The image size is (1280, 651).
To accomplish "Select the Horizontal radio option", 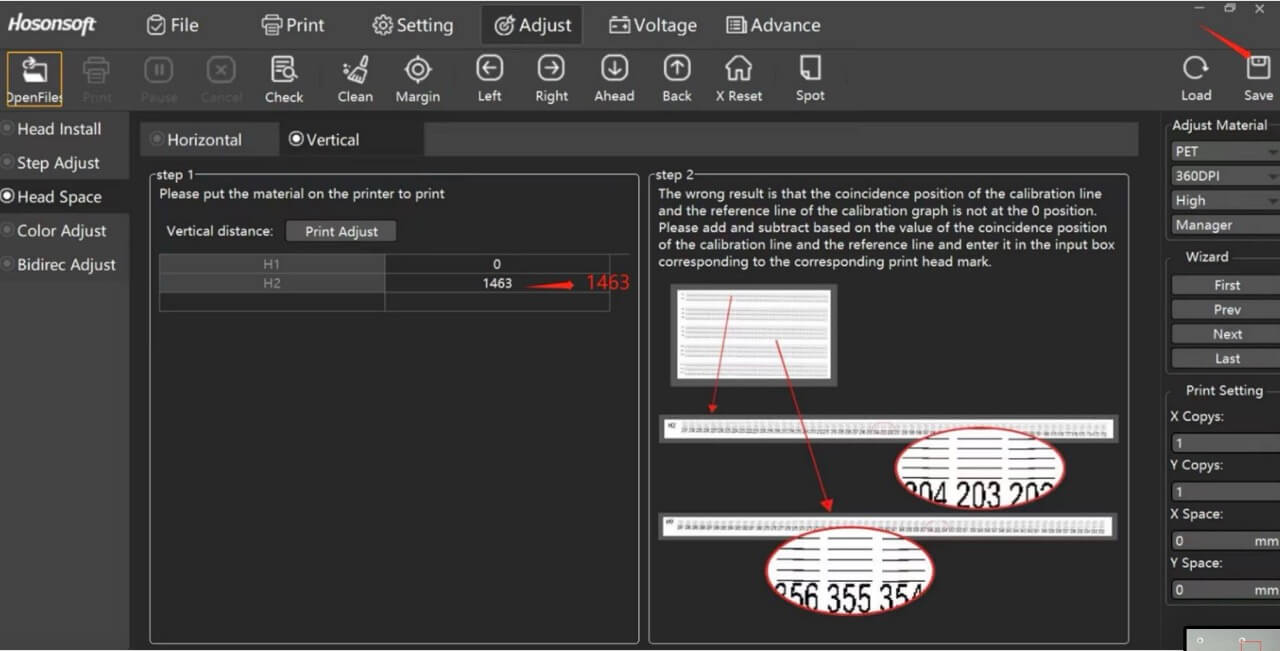I will click(x=158, y=139).
